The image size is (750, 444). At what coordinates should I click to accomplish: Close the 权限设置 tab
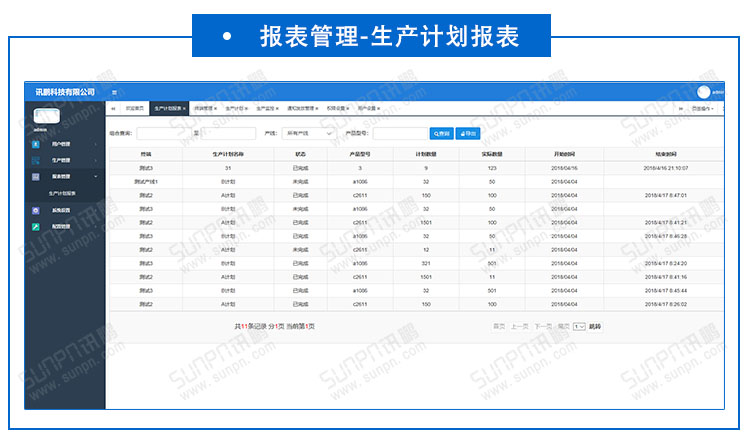click(x=348, y=109)
